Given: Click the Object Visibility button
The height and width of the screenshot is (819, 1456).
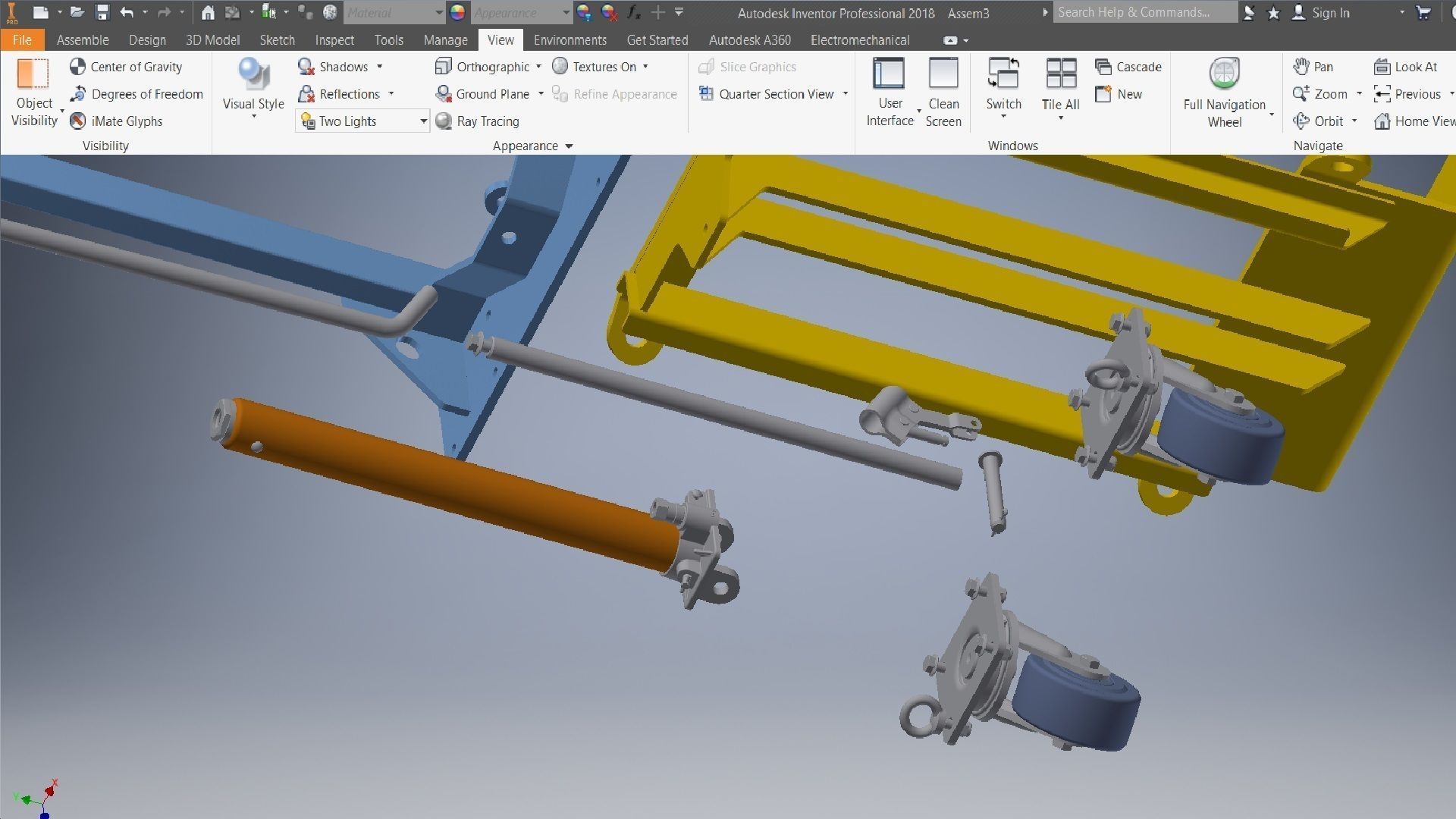Looking at the screenshot, I should [x=34, y=93].
